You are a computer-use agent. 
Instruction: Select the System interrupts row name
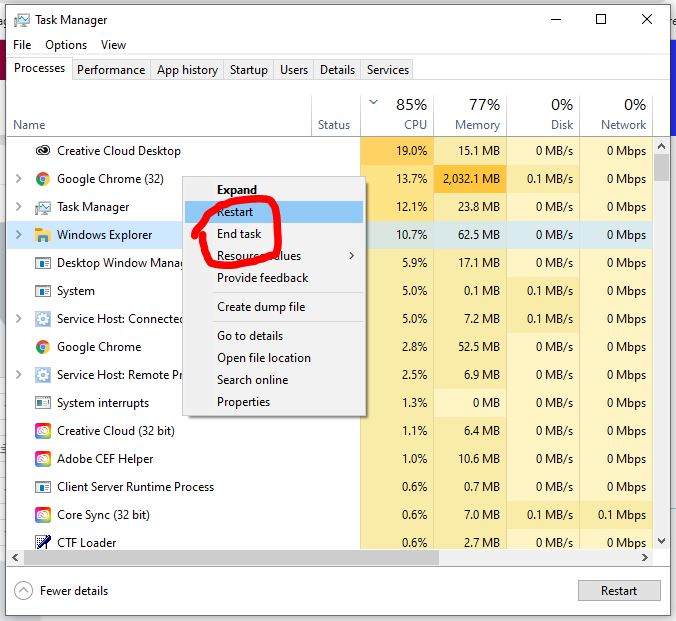coord(103,403)
